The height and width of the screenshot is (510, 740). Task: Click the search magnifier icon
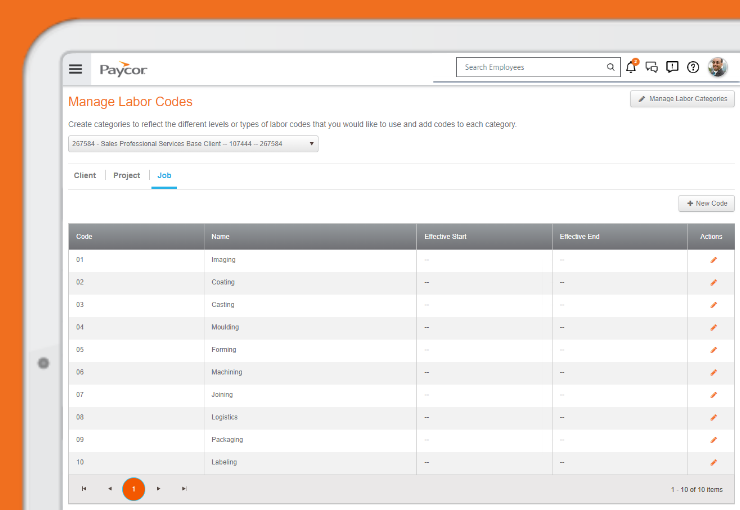pos(610,67)
